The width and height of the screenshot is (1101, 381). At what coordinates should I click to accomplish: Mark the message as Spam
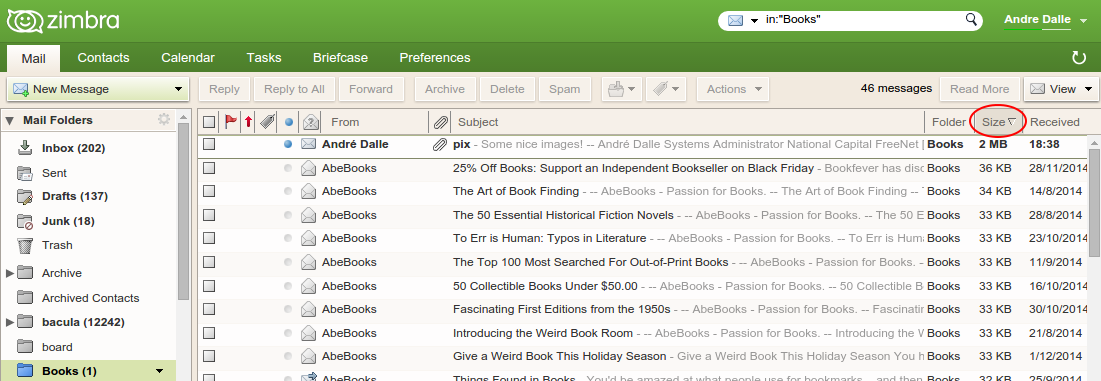(565, 89)
